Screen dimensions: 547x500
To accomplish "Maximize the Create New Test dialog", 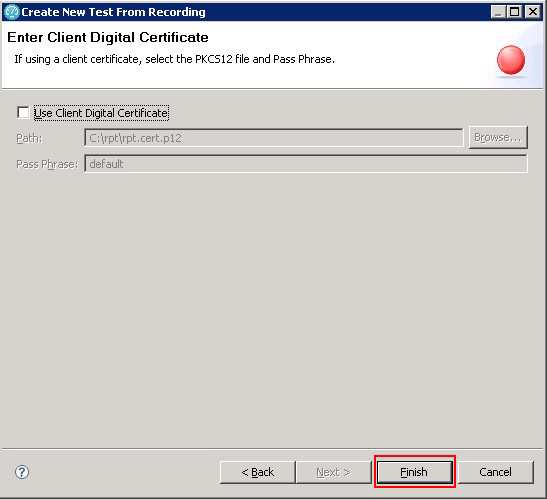I will 515,12.
